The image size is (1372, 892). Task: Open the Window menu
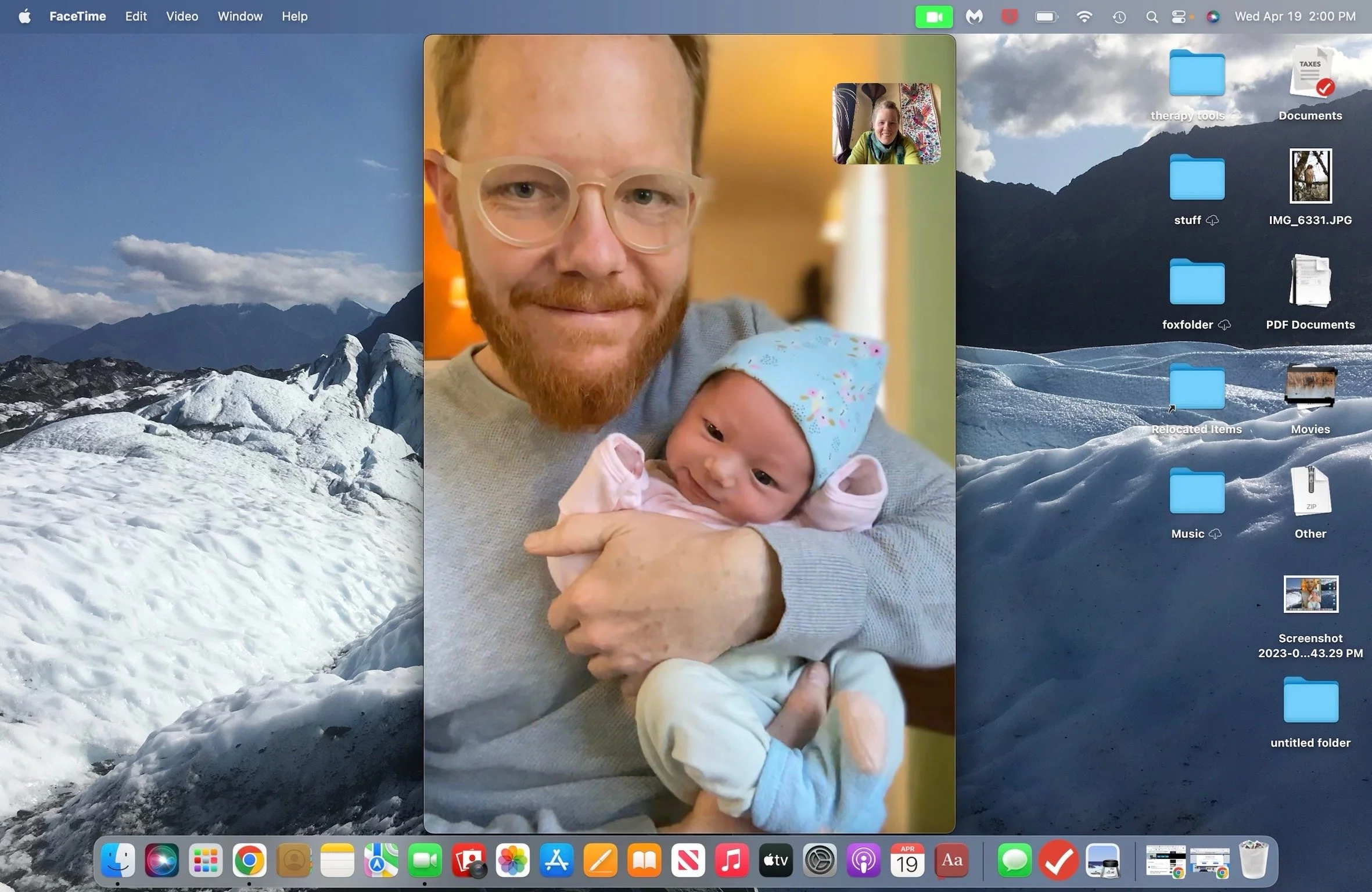(240, 16)
